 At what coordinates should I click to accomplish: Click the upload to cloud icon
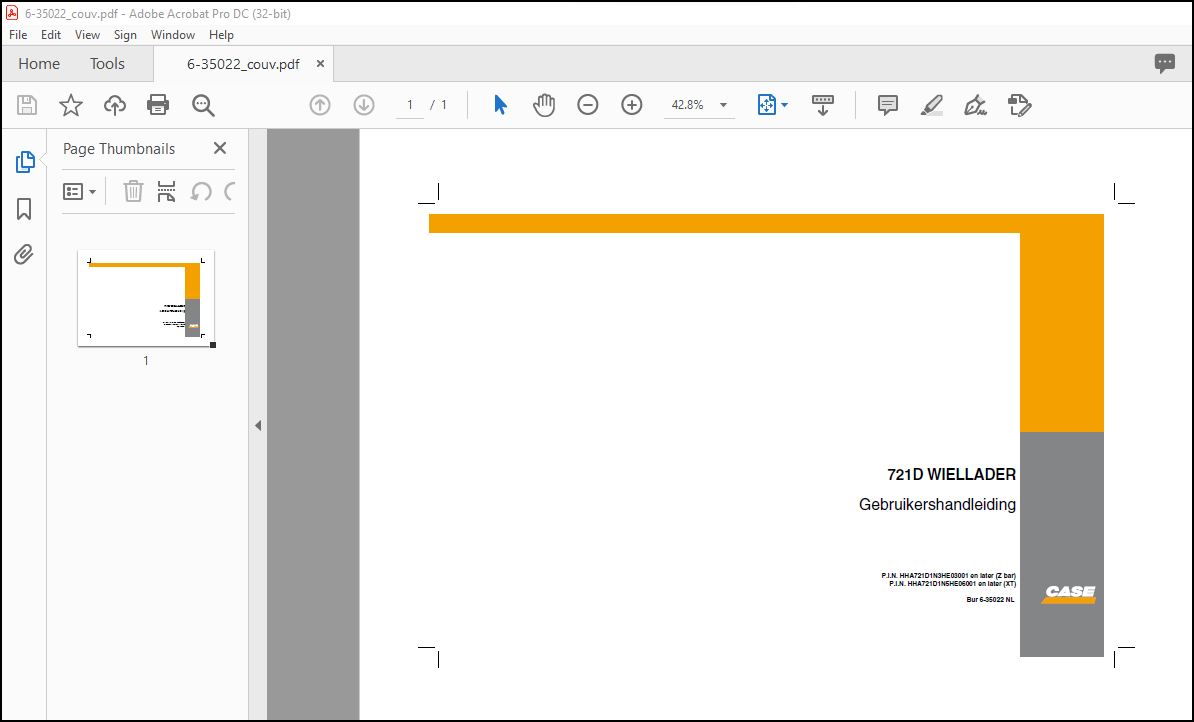pos(115,105)
